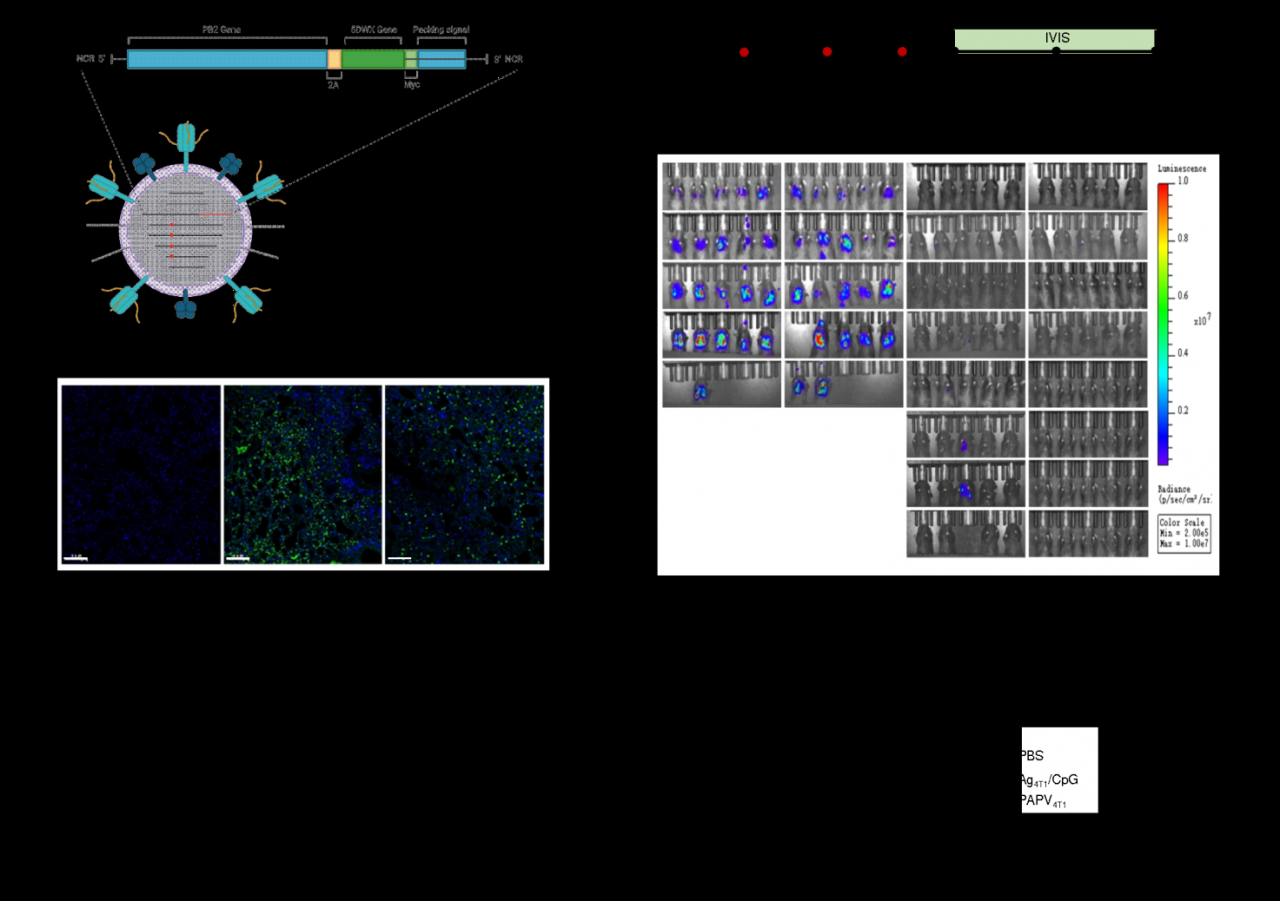Screen dimensions: 1280x901
Task: Click the light green Myc tag segment
Action: [x=411, y=60]
